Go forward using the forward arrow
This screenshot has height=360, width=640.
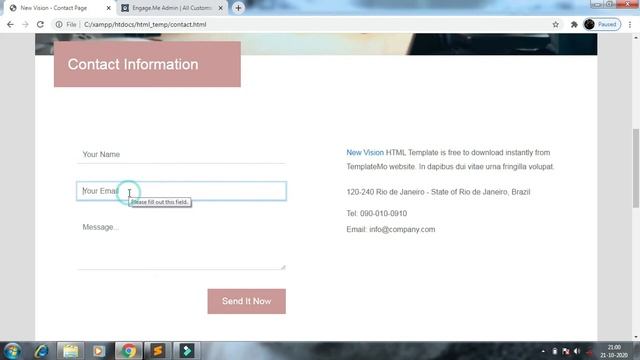point(25,24)
